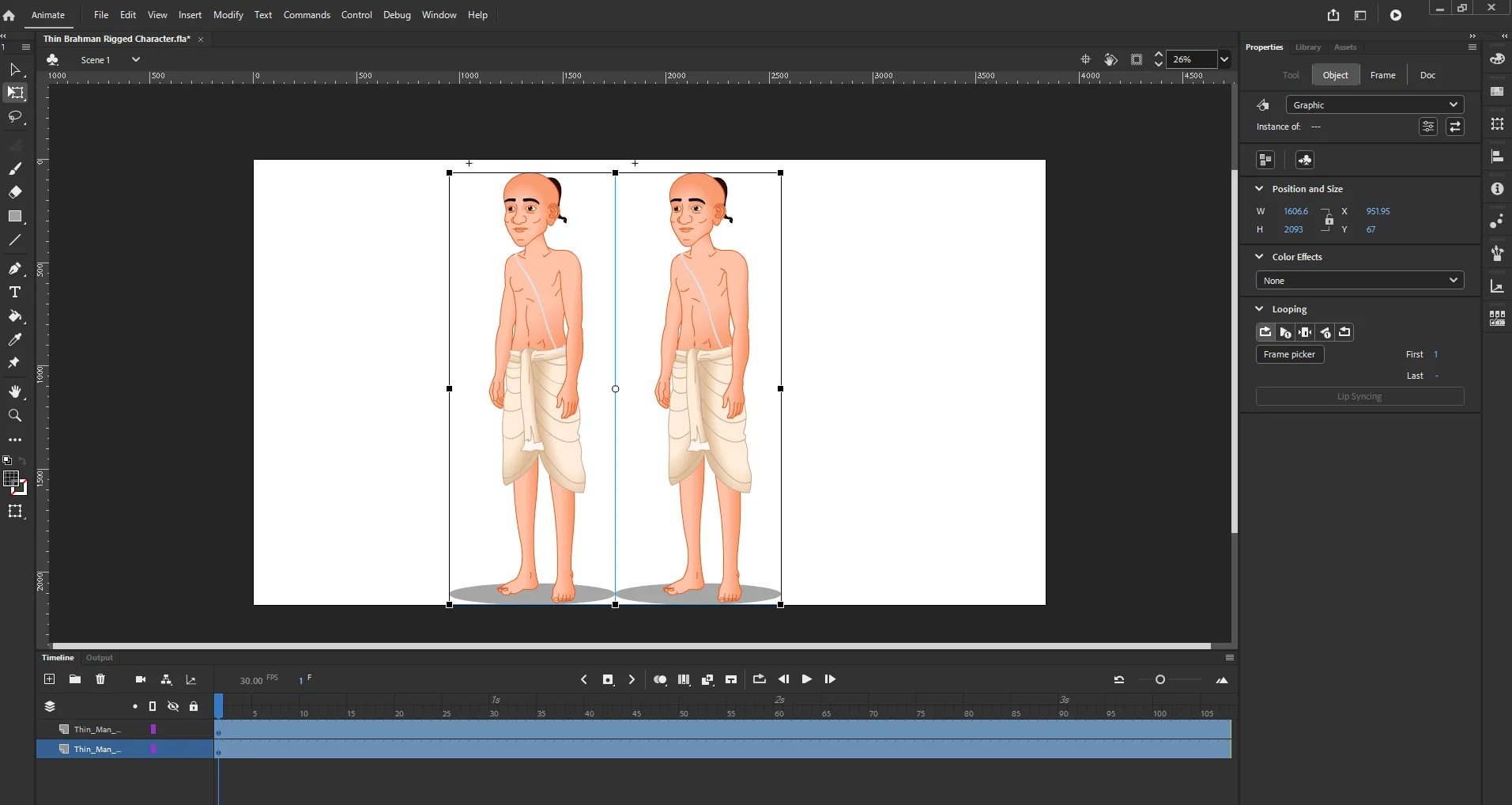Switch to the Frame properties tab
1512x805 pixels.
pos(1382,75)
